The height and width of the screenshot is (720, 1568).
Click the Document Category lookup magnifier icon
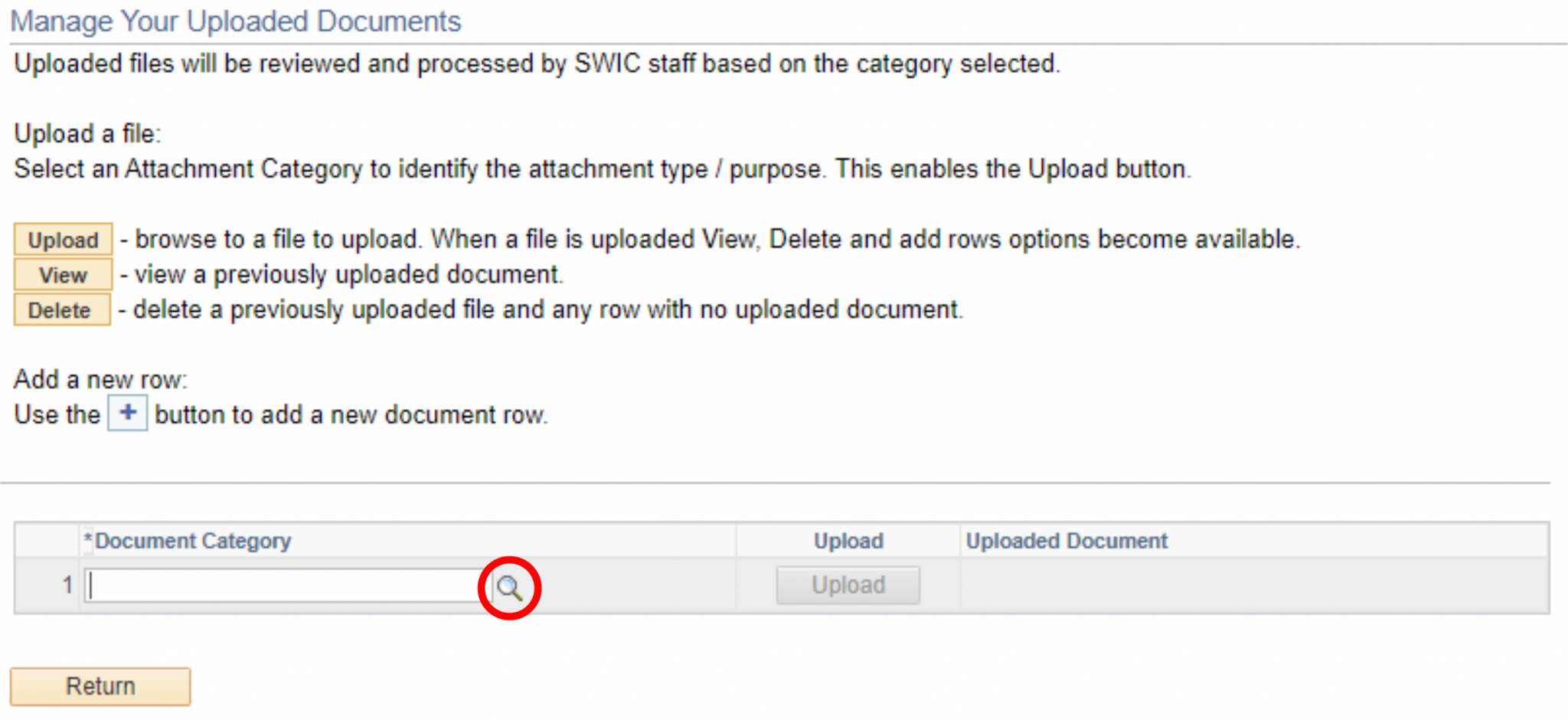pyautogui.click(x=509, y=587)
